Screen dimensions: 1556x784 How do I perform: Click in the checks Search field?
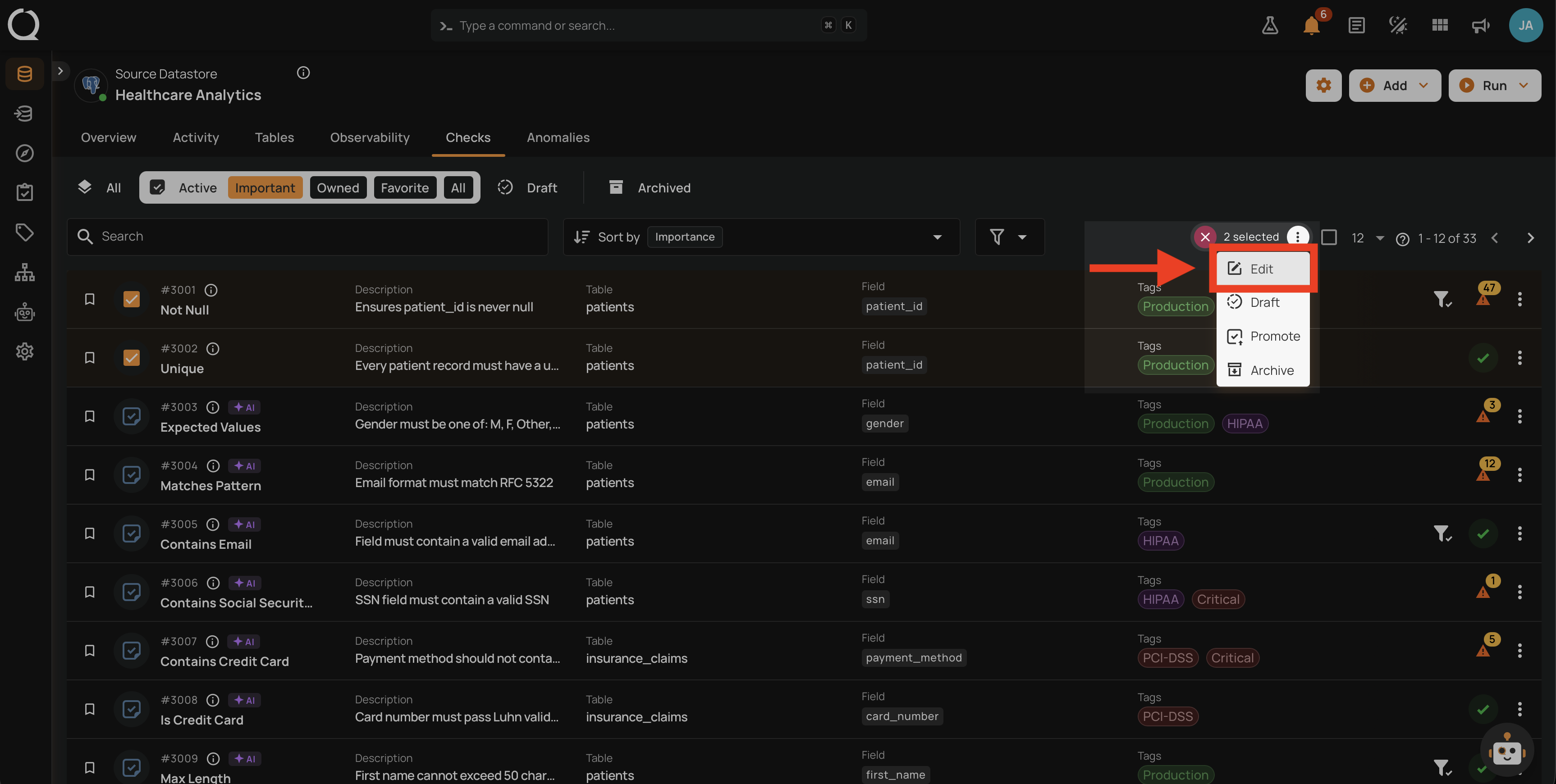[307, 237]
